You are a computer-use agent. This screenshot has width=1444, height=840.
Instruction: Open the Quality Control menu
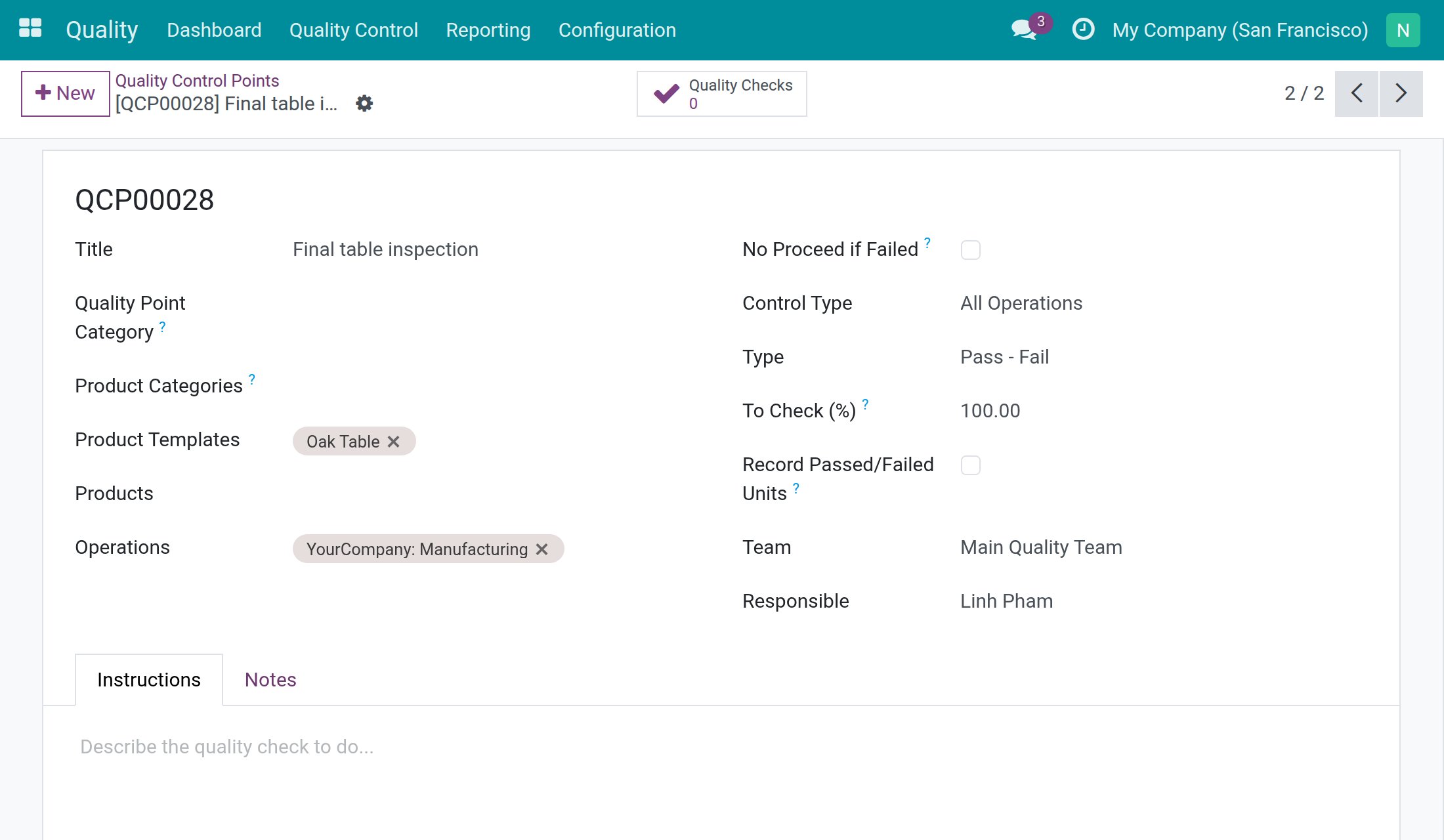coord(353,30)
